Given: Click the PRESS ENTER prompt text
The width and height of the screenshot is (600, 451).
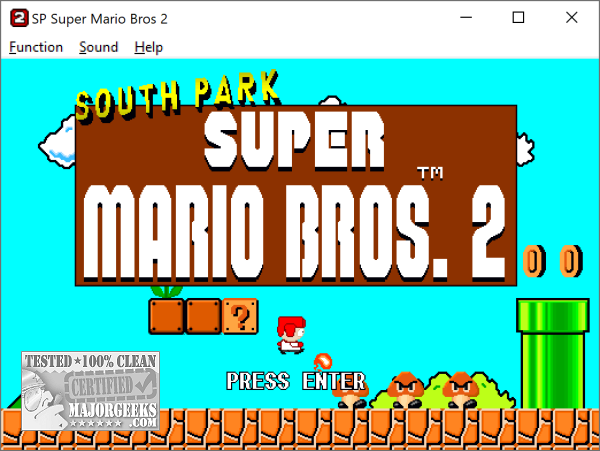Looking at the screenshot, I should point(296,381).
